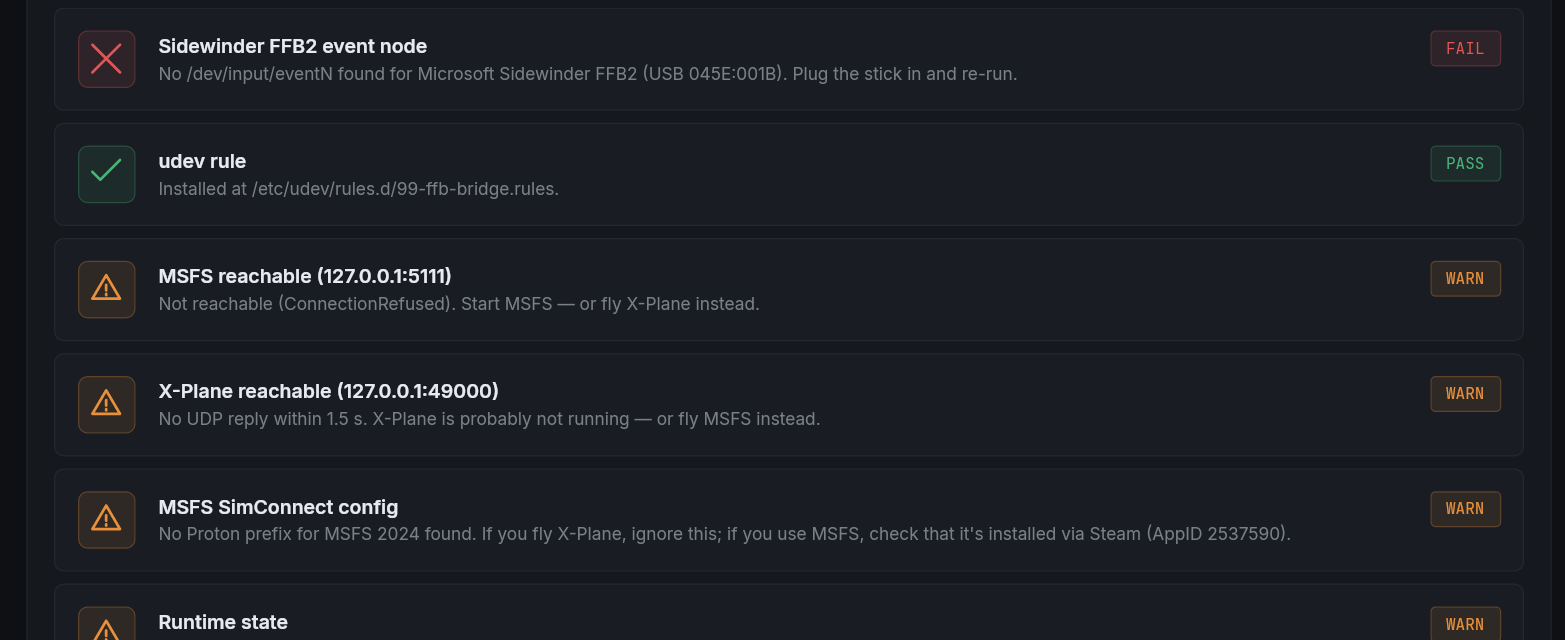The image size is (1565, 640).
Task: Select the Sidewinder FFB2 event node title
Action: (292, 46)
